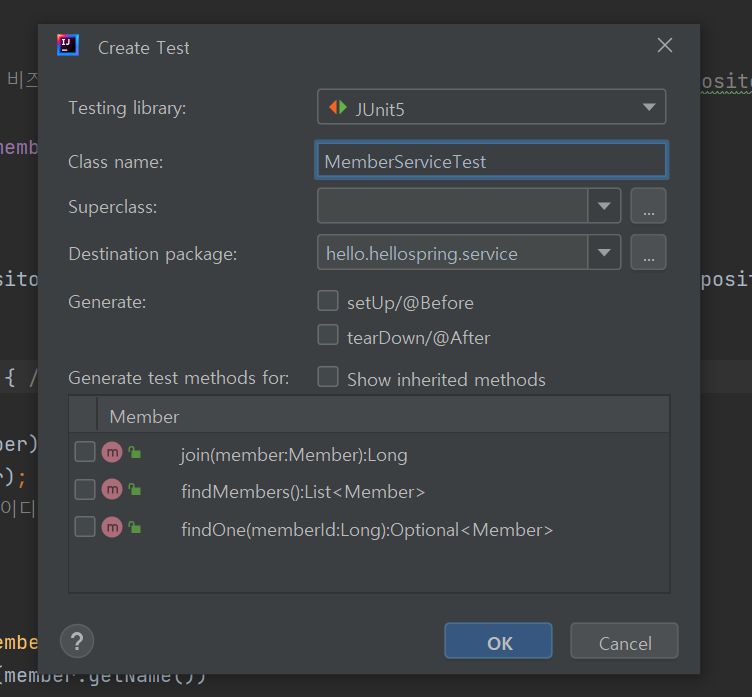
Task: Click public lock icon of join method
Action: pyautogui.click(x=135, y=452)
